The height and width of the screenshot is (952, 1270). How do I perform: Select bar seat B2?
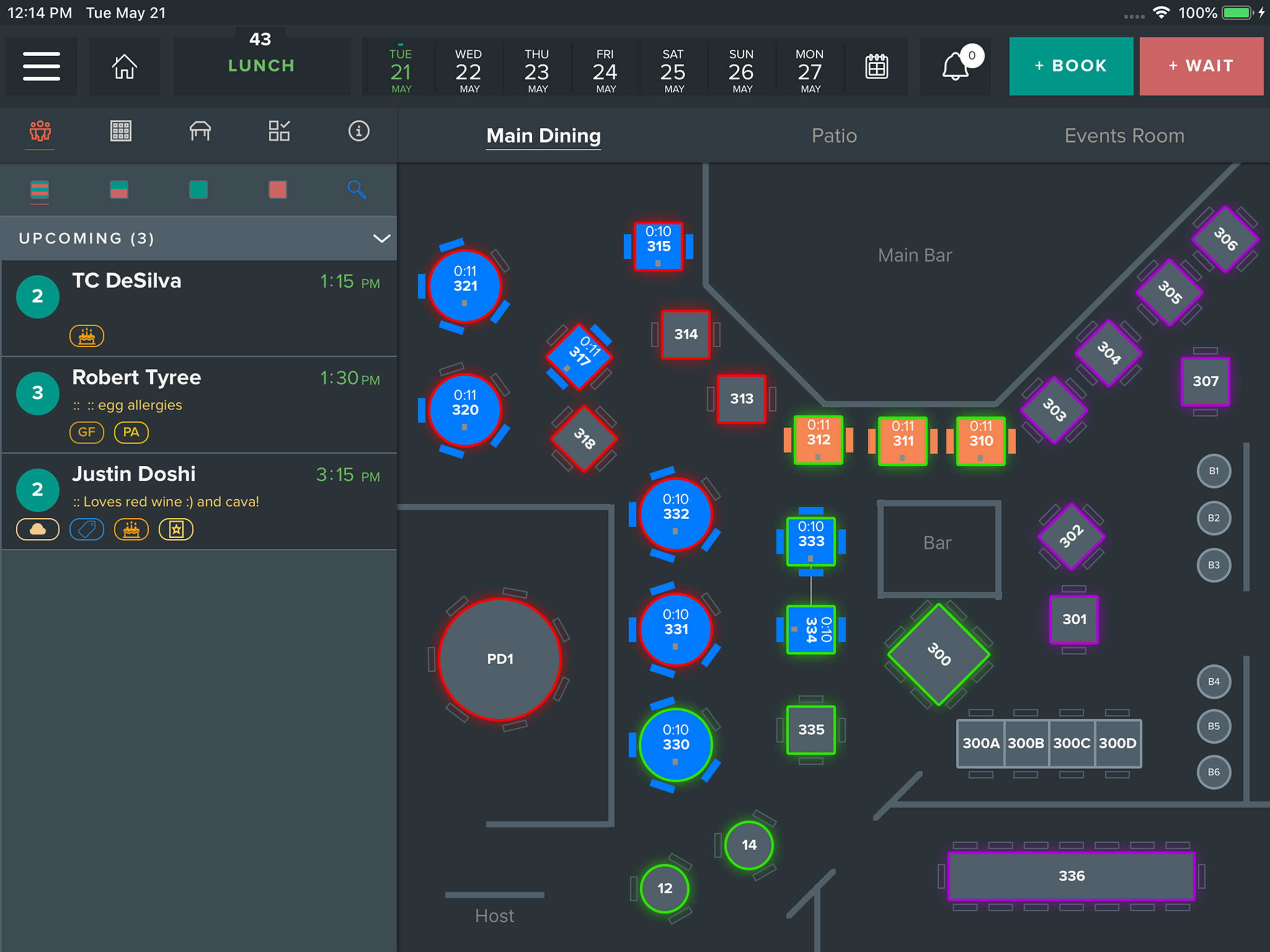click(1213, 518)
